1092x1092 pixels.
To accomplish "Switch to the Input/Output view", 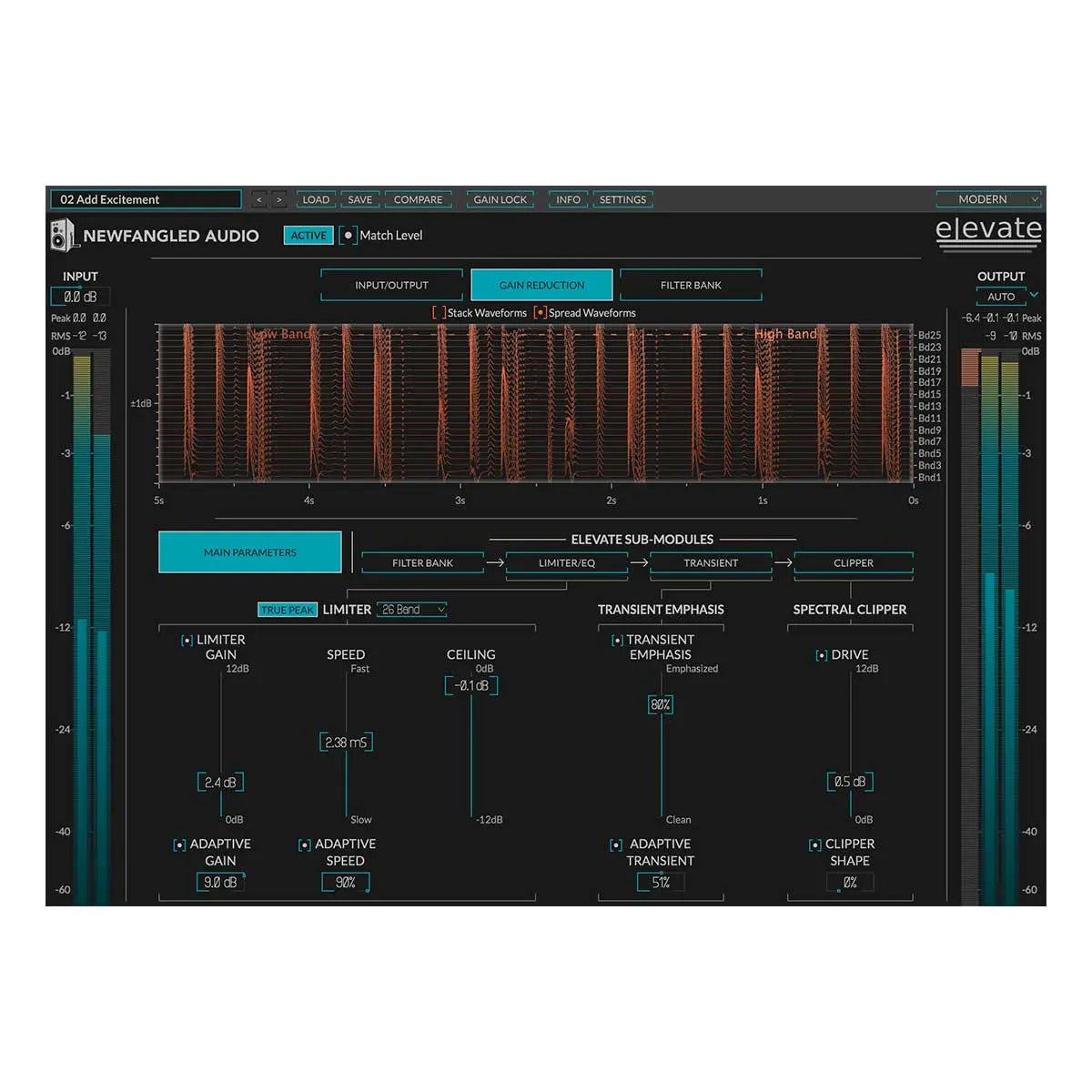I will tap(391, 284).
